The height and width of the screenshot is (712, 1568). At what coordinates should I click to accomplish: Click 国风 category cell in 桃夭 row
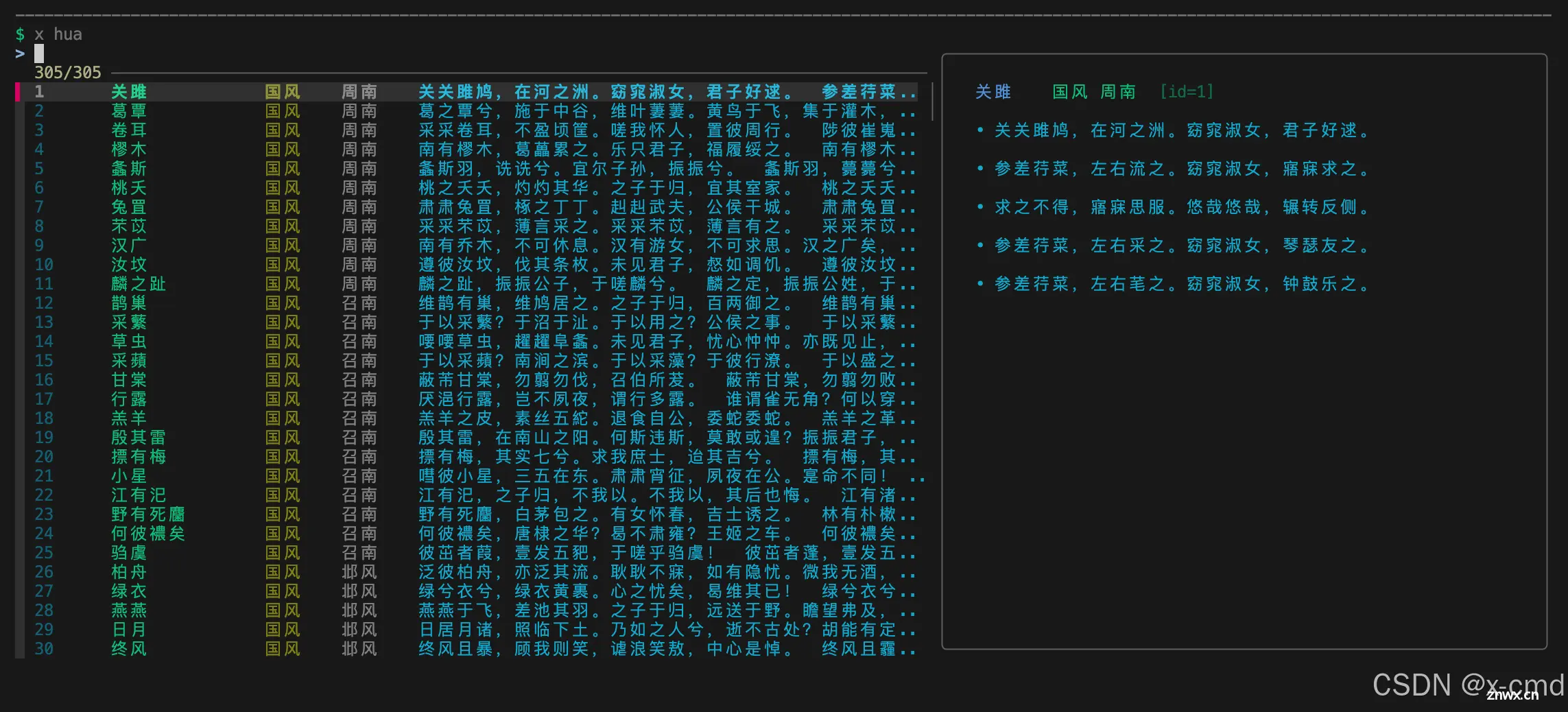pos(283,188)
